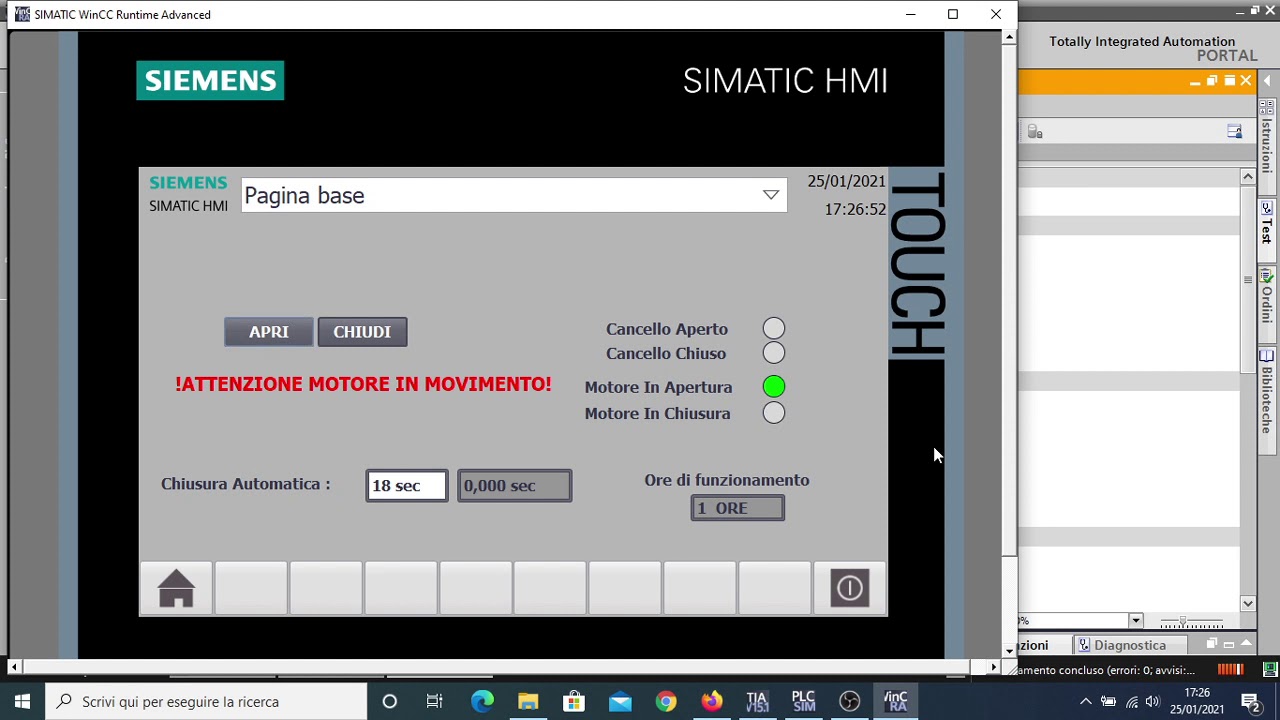
Task: Click the Windows taskbar search box
Action: tap(207, 702)
